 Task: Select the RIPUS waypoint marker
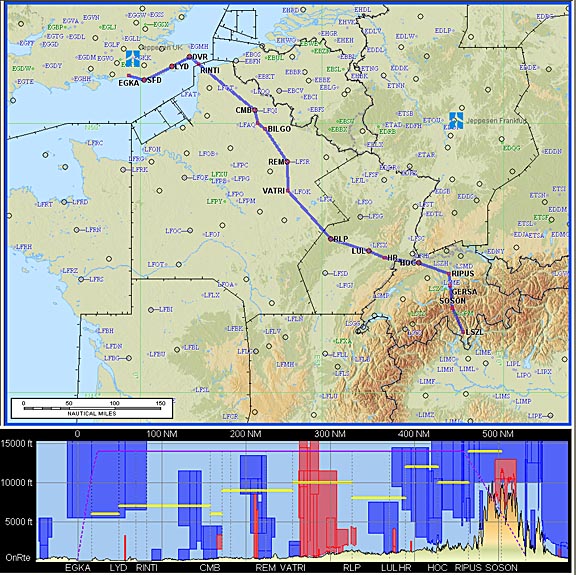tap(449, 274)
